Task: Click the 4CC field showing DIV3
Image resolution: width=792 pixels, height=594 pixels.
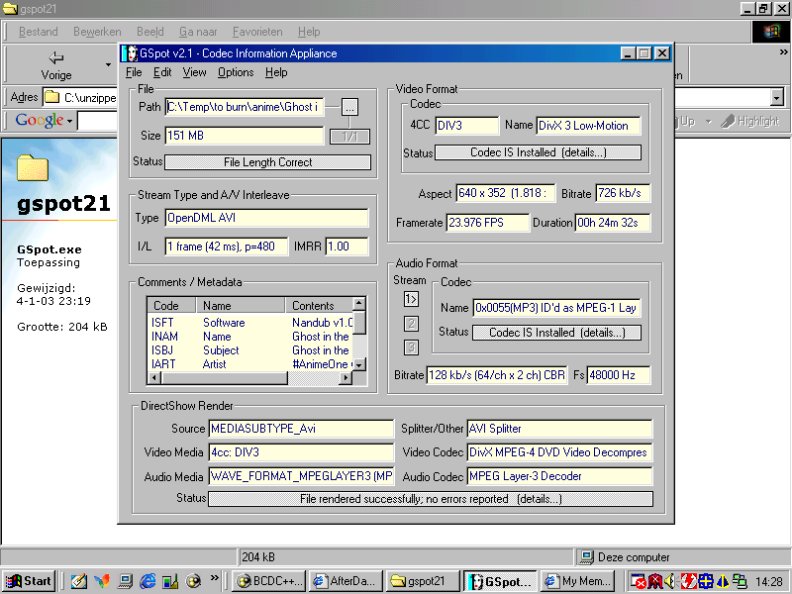Action: click(x=467, y=125)
